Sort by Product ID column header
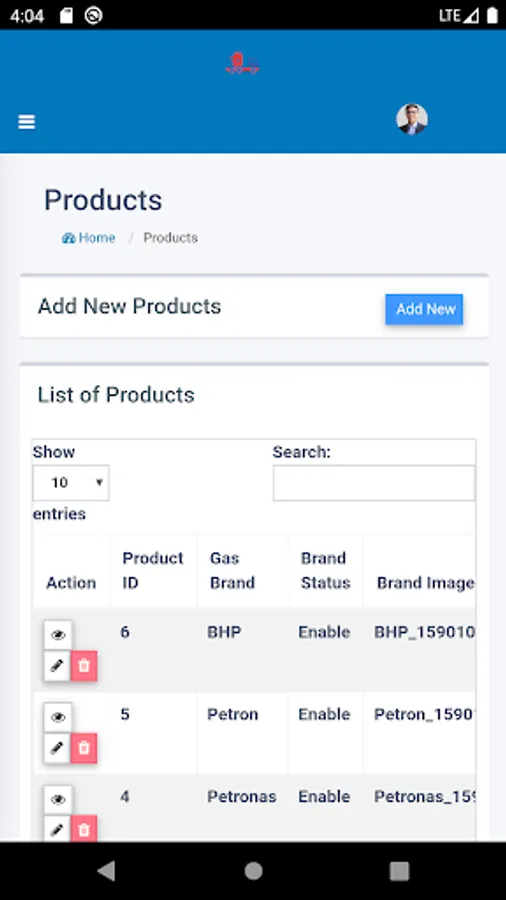Viewport: 506px width, 900px height. click(153, 571)
